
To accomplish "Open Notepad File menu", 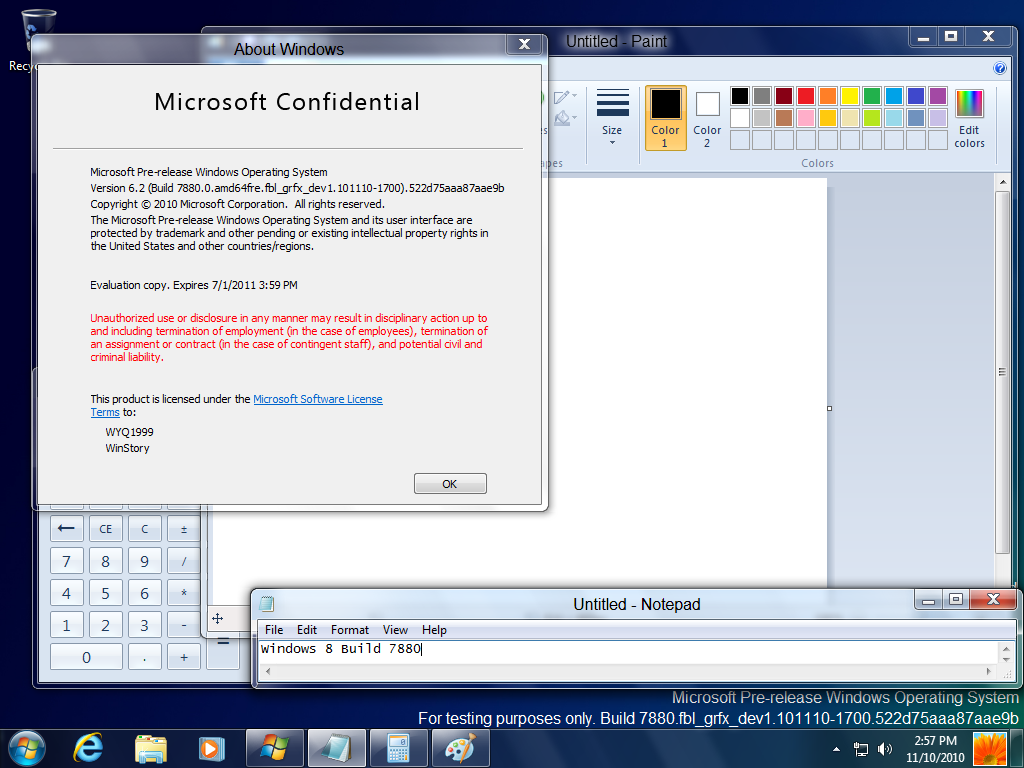I will tap(274, 630).
